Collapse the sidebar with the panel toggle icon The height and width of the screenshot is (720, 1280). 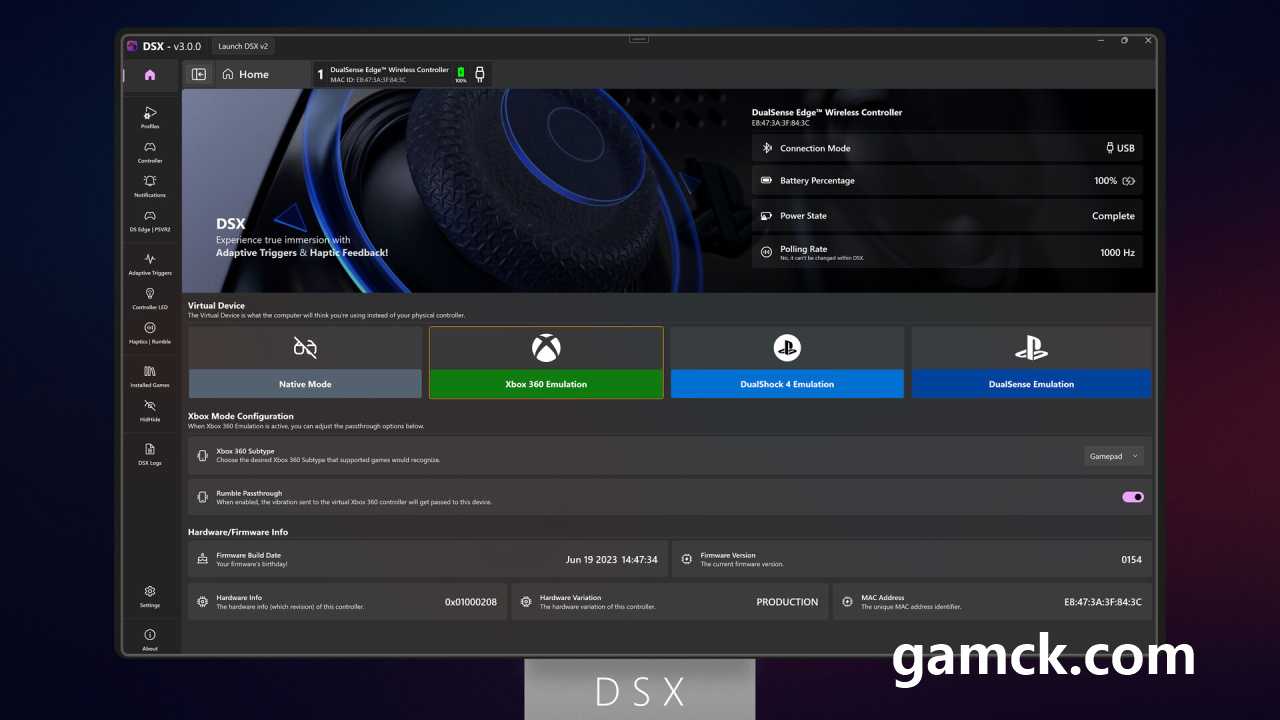click(x=199, y=74)
